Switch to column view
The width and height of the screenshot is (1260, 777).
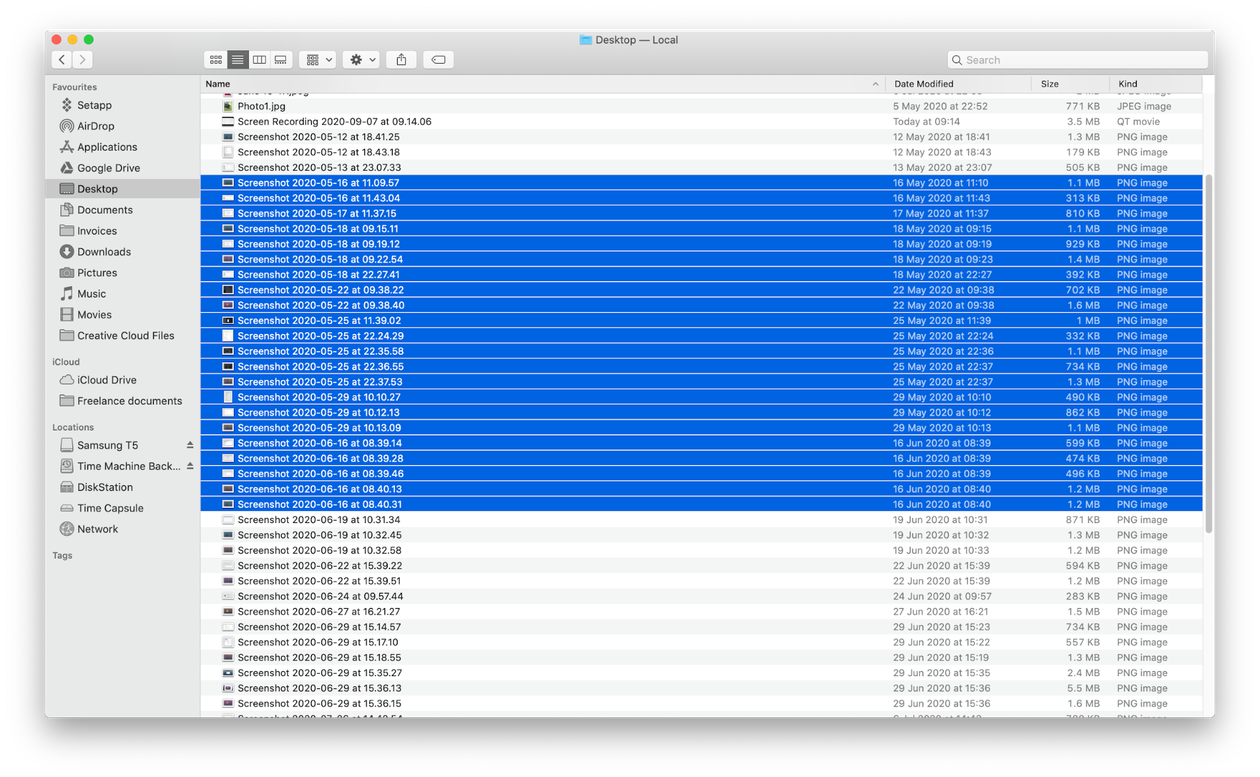click(x=258, y=59)
